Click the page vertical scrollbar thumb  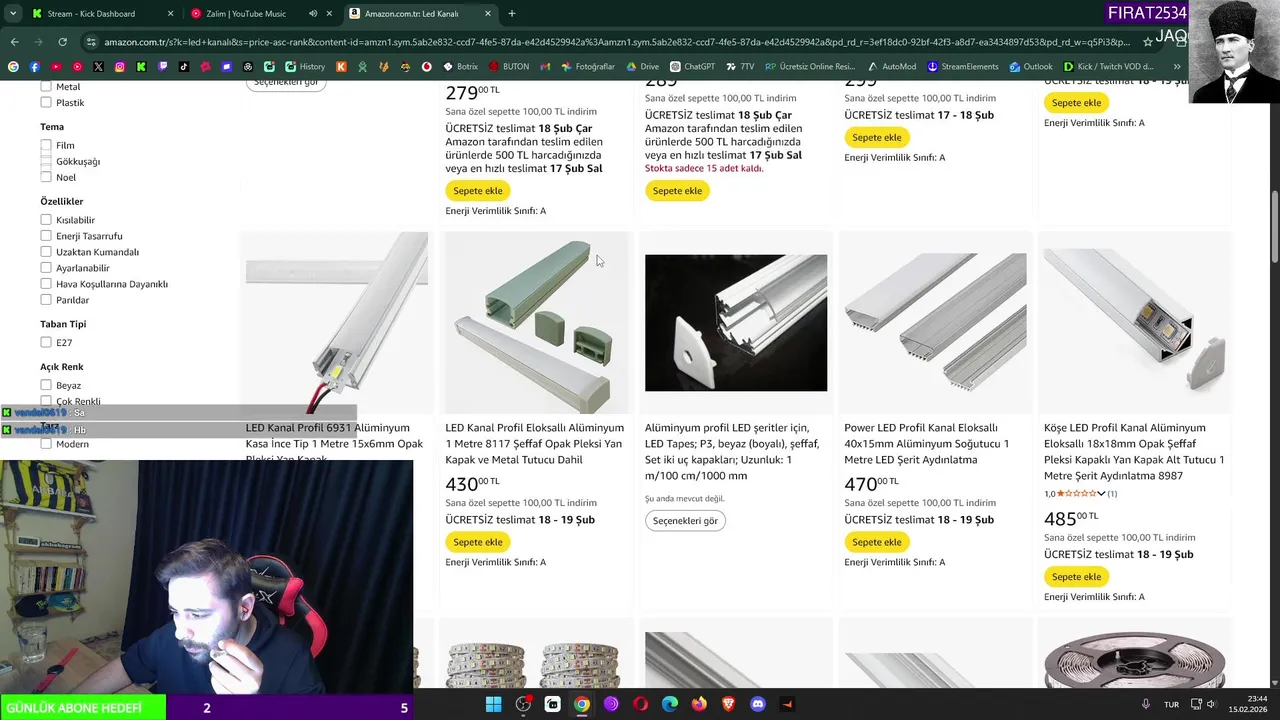pos(1273,225)
